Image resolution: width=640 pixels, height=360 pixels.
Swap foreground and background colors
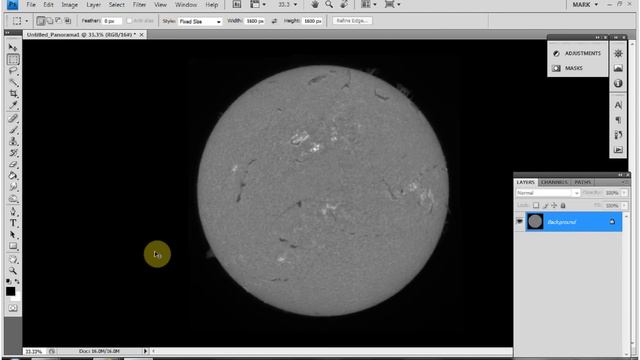tap(17, 281)
